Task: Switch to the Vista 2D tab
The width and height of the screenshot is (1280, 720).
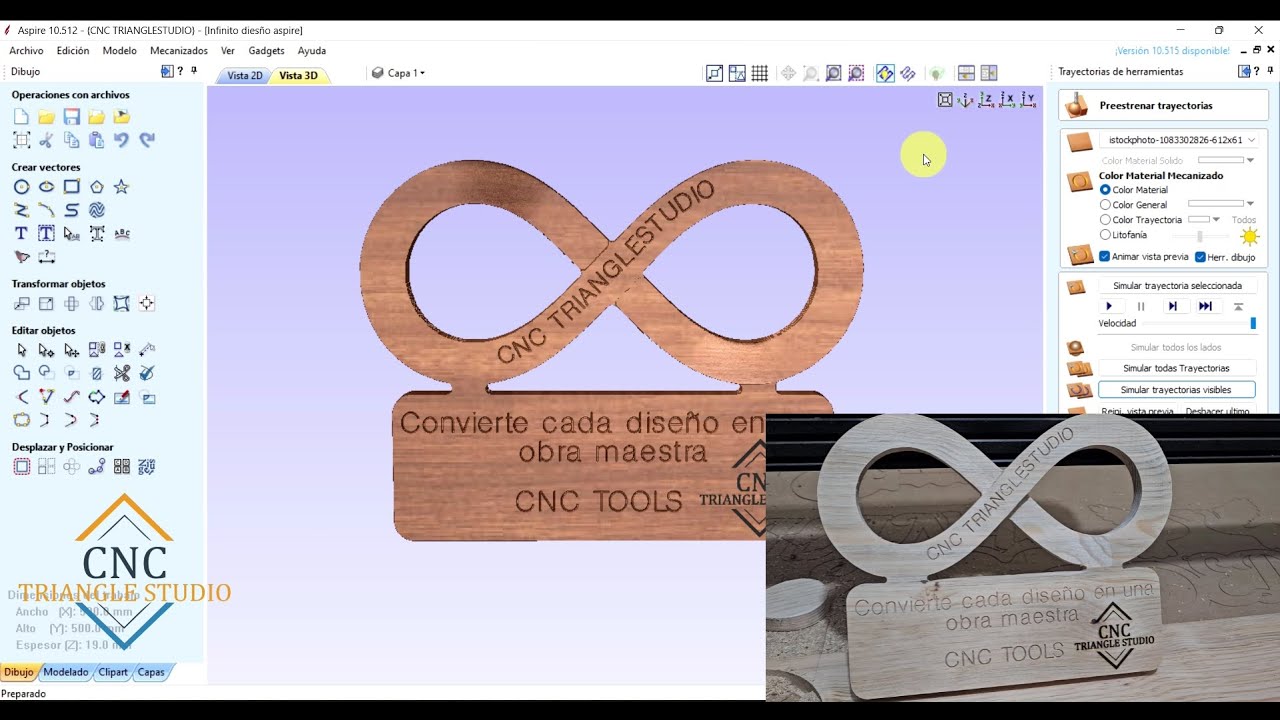Action: 244,76
